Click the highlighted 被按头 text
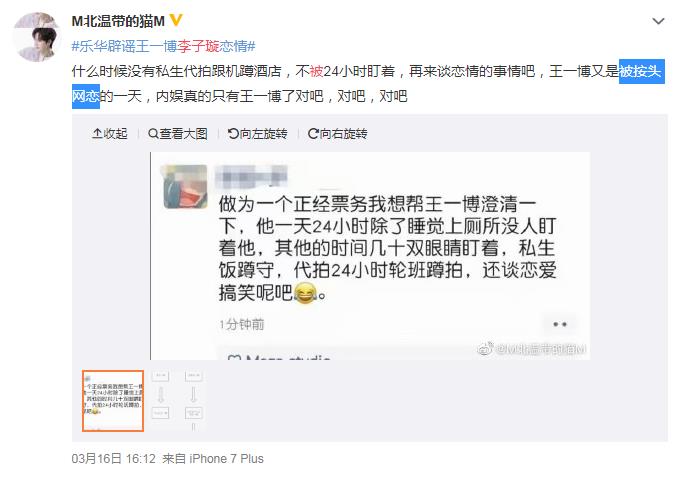Viewport: 682px width, 488px height. point(642,71)
